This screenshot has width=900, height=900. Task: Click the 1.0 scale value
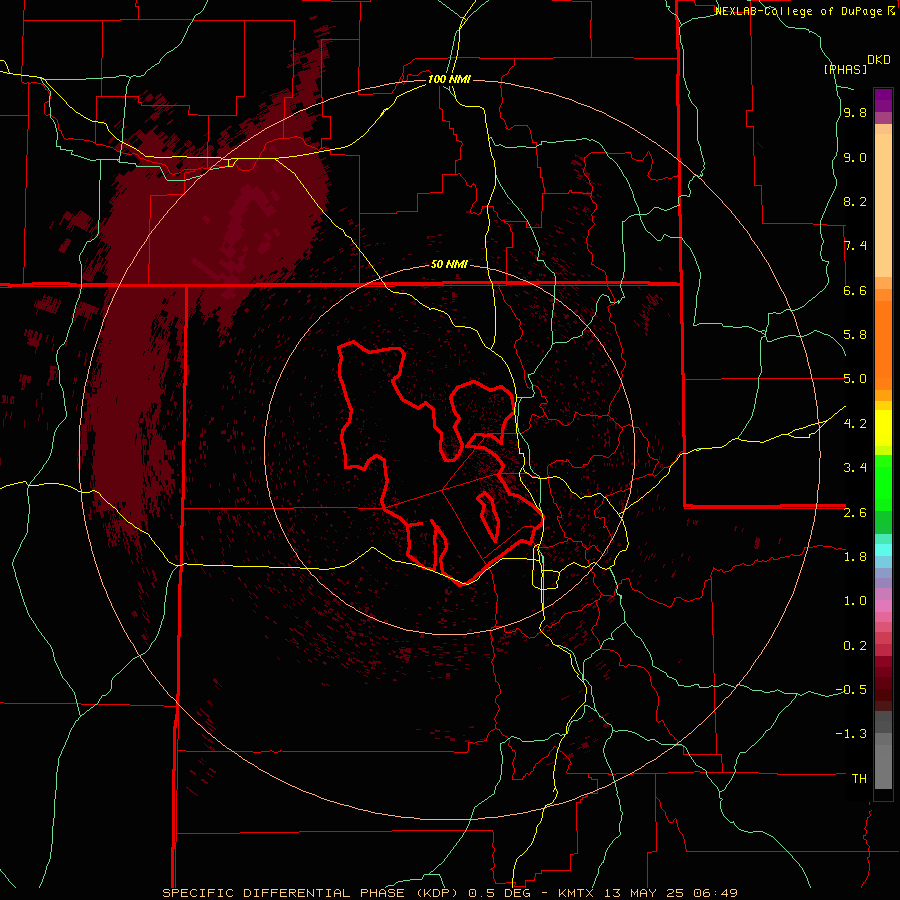tap(855, 601)
